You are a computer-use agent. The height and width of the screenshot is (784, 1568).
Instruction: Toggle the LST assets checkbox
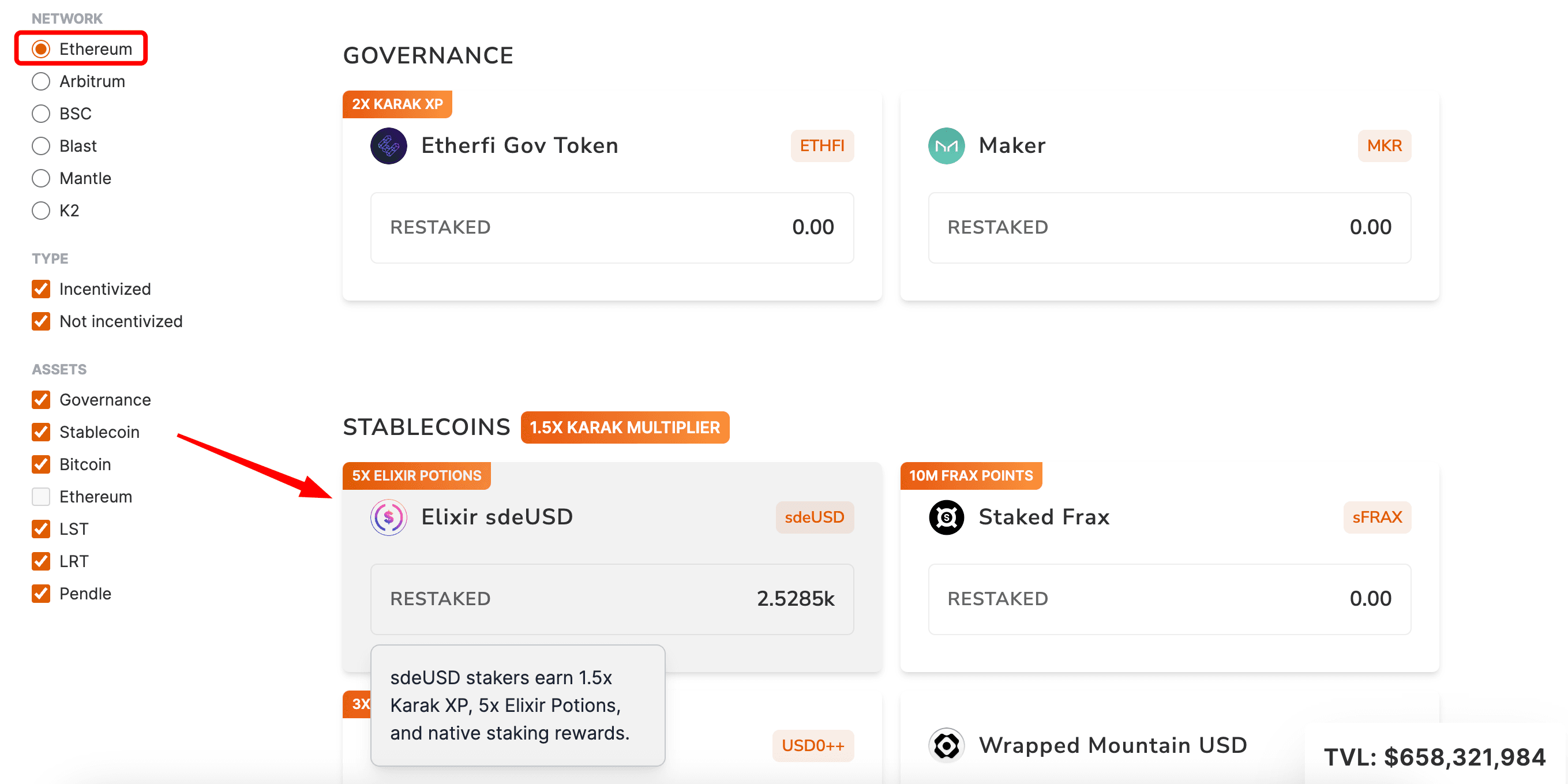[41, 528]
